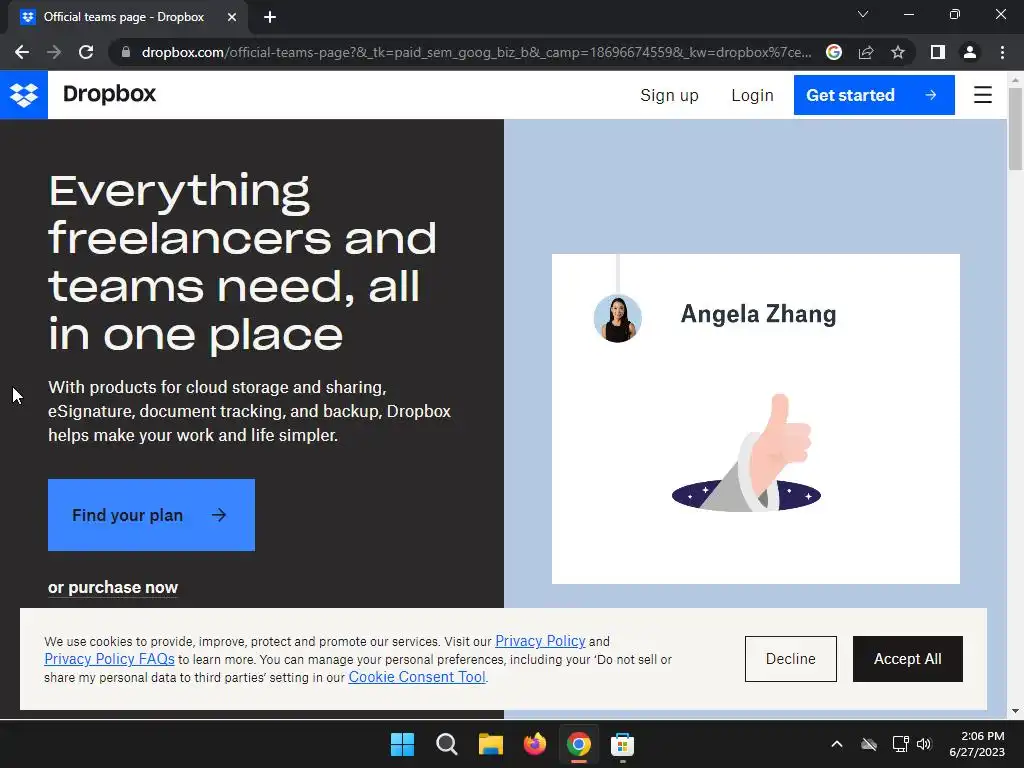Open Firefox from the taskbar
Image resolution: width=1024 pixels, height=768 pixels.
pyautogui.click(x=534, y=744)
